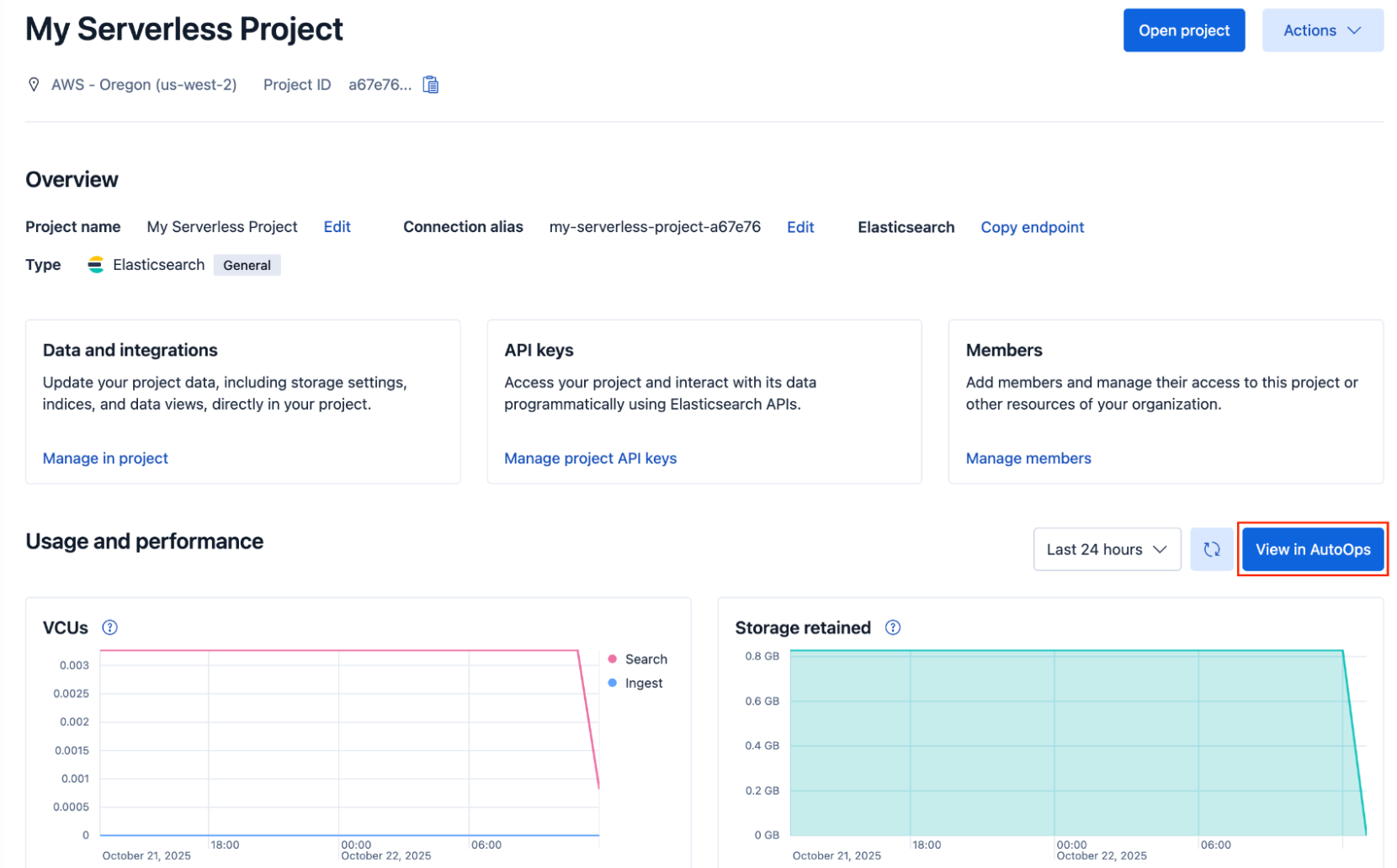Viewport: 1397px width, 868px height.
Task: Click the View in AutoOps button
Action: (x=1312, y=549)
